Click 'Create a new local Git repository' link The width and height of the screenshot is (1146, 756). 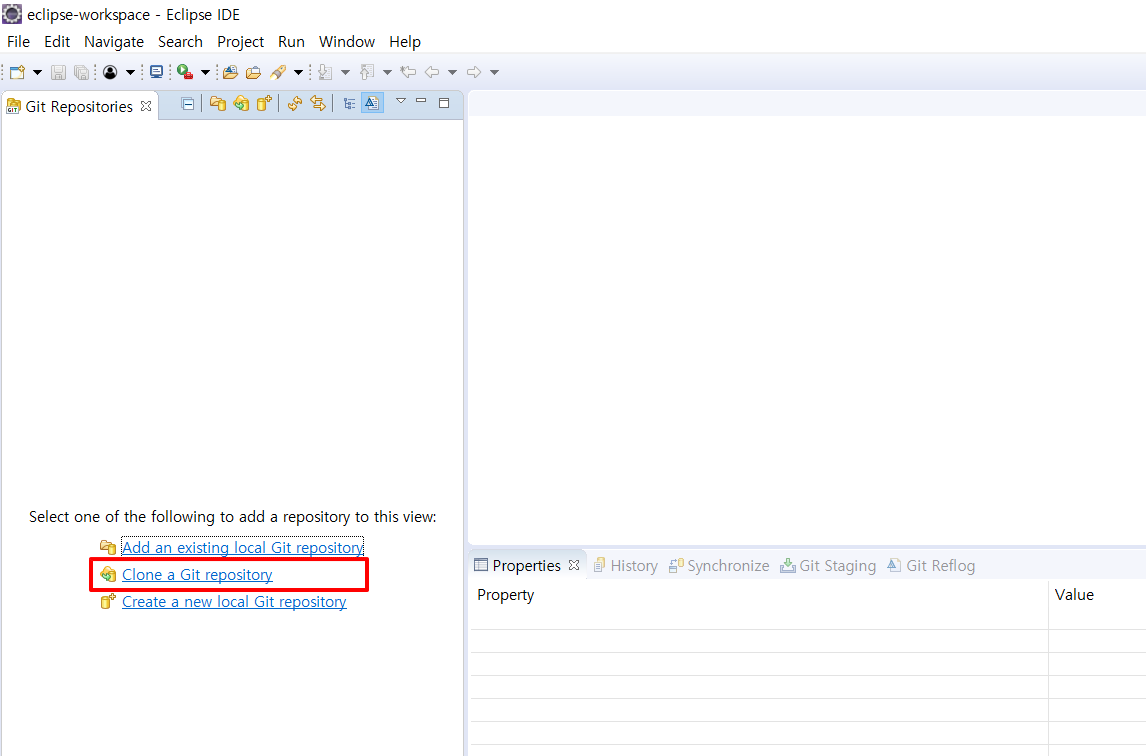click(x=234, y=602)
